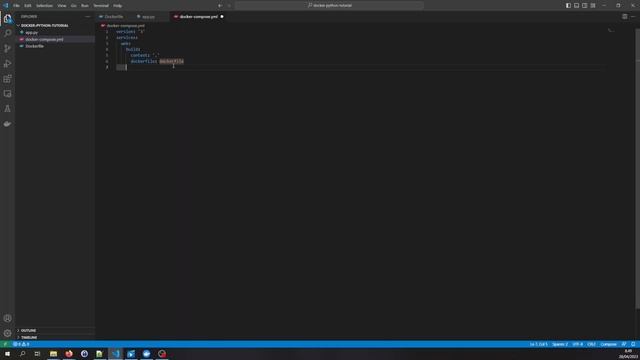The image size is (640, 360).
Task: Open Windows taskbar search
Action: pyautogui.click(x=22, y=354)
